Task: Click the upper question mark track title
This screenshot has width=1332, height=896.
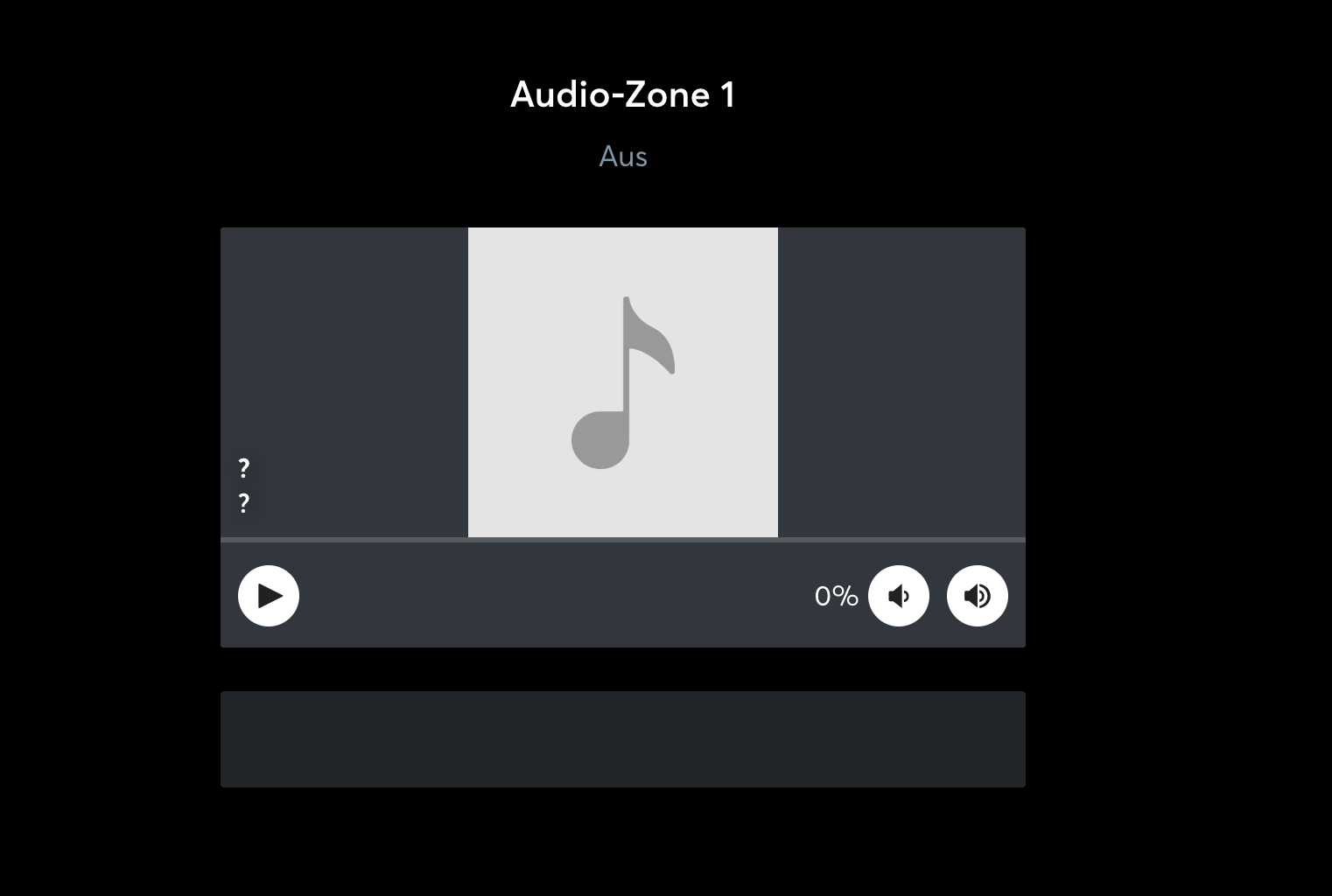Action: (244, 468)
